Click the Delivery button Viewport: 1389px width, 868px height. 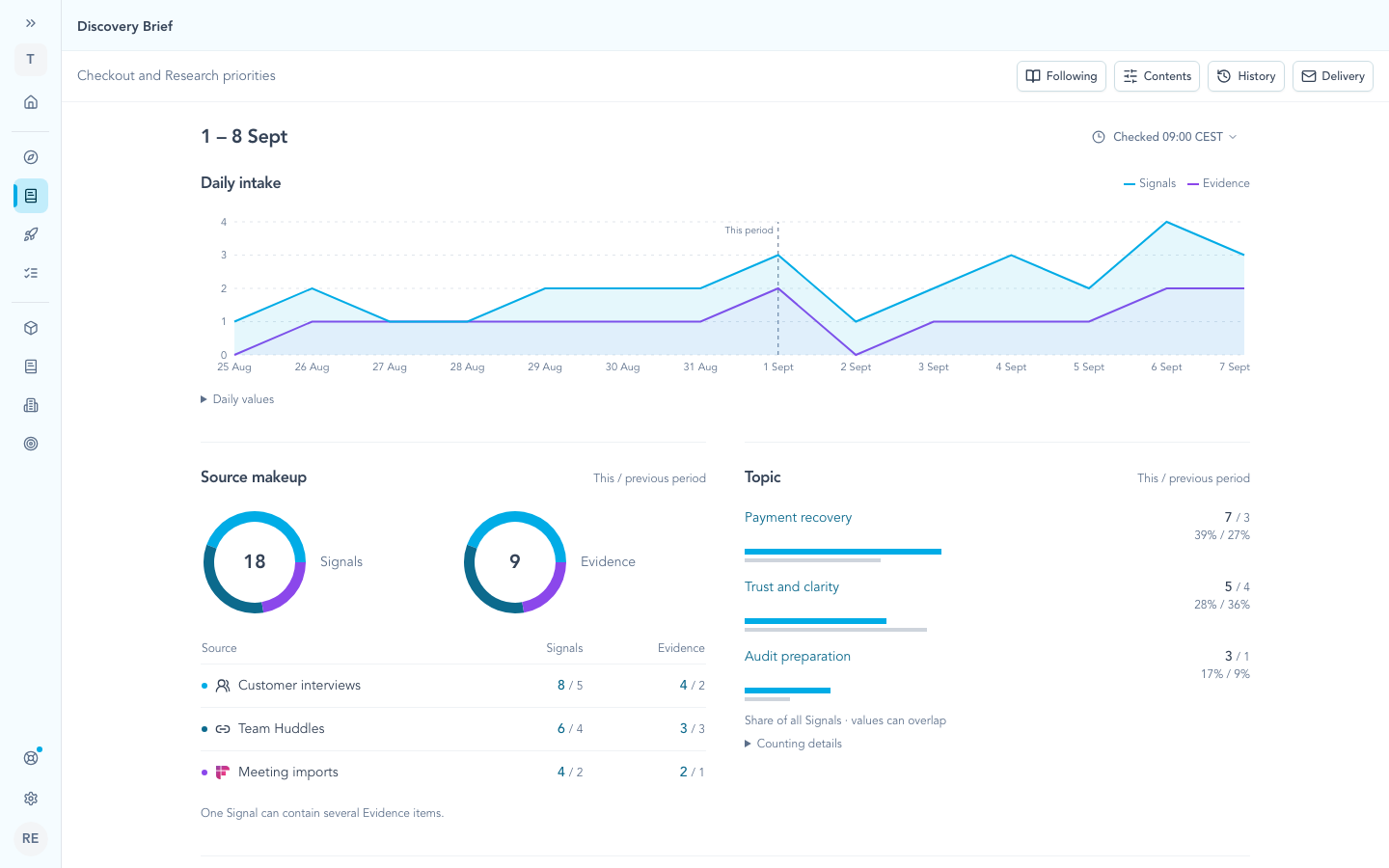1333,76
